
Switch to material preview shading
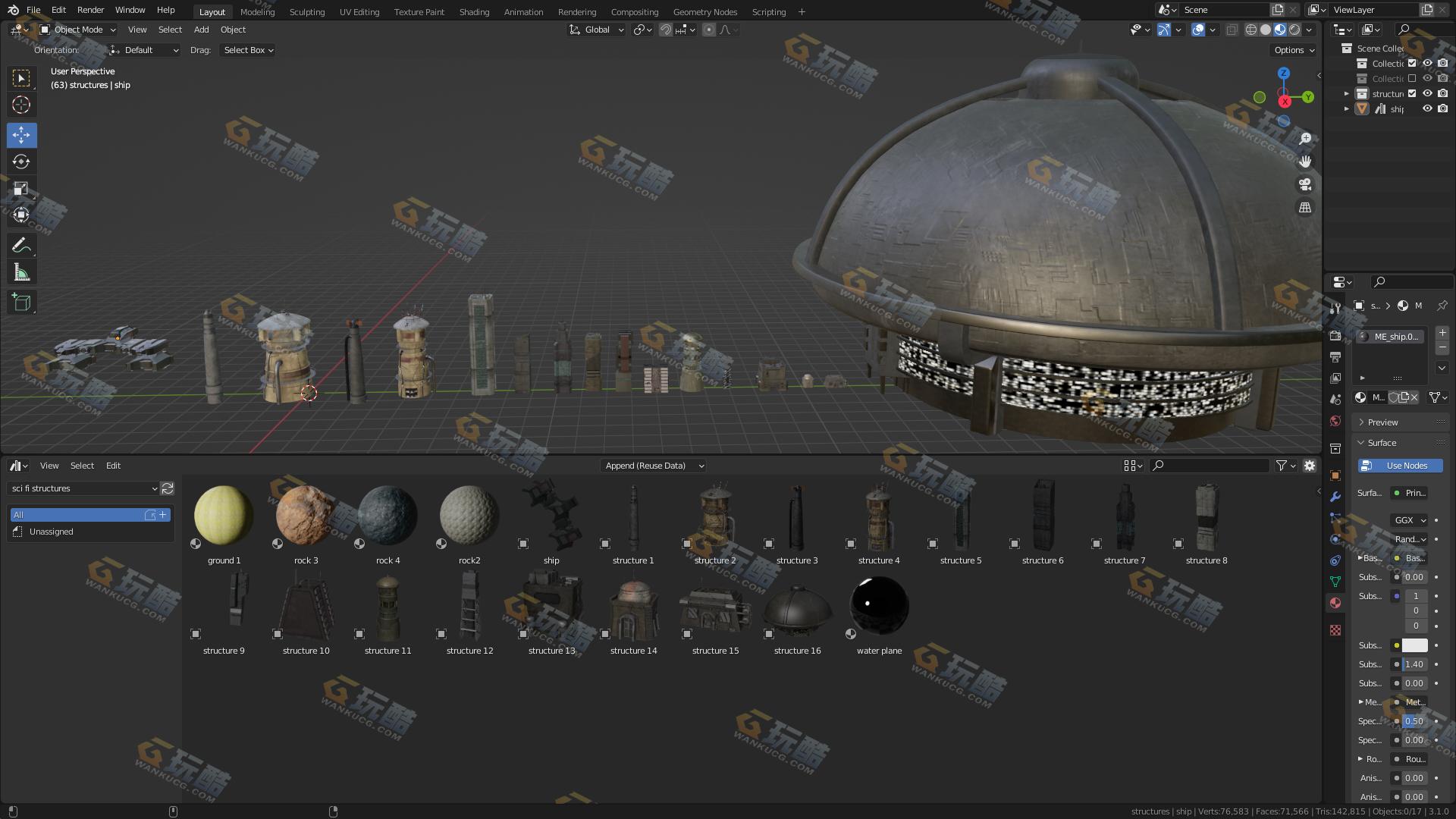pos(1280,30)
